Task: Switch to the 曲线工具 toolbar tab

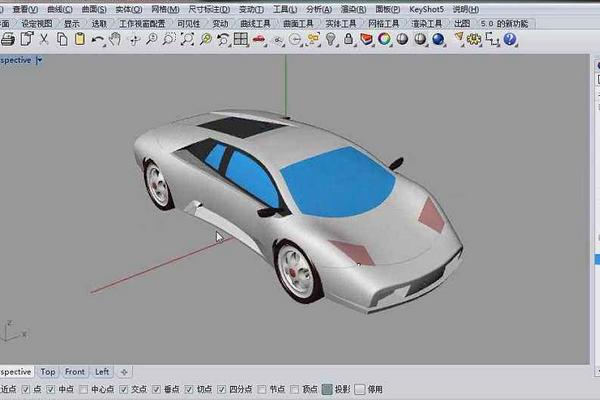Action: coord(255,24)
